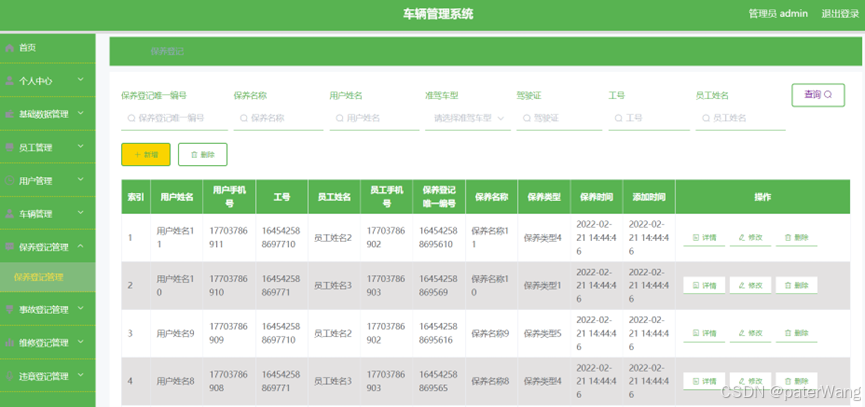This screenshot has height=407, width=865.
Task: Click the person icon beside 个人中心
Action: pyautogui.click(x=9, y=81)
